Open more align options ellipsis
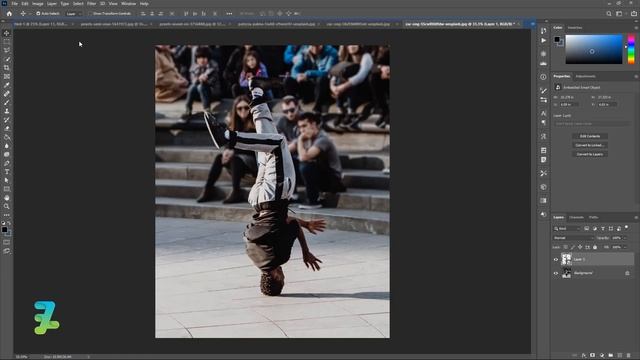Image resolution: width=640 pixels, height=360 pixels. (229, 13)
